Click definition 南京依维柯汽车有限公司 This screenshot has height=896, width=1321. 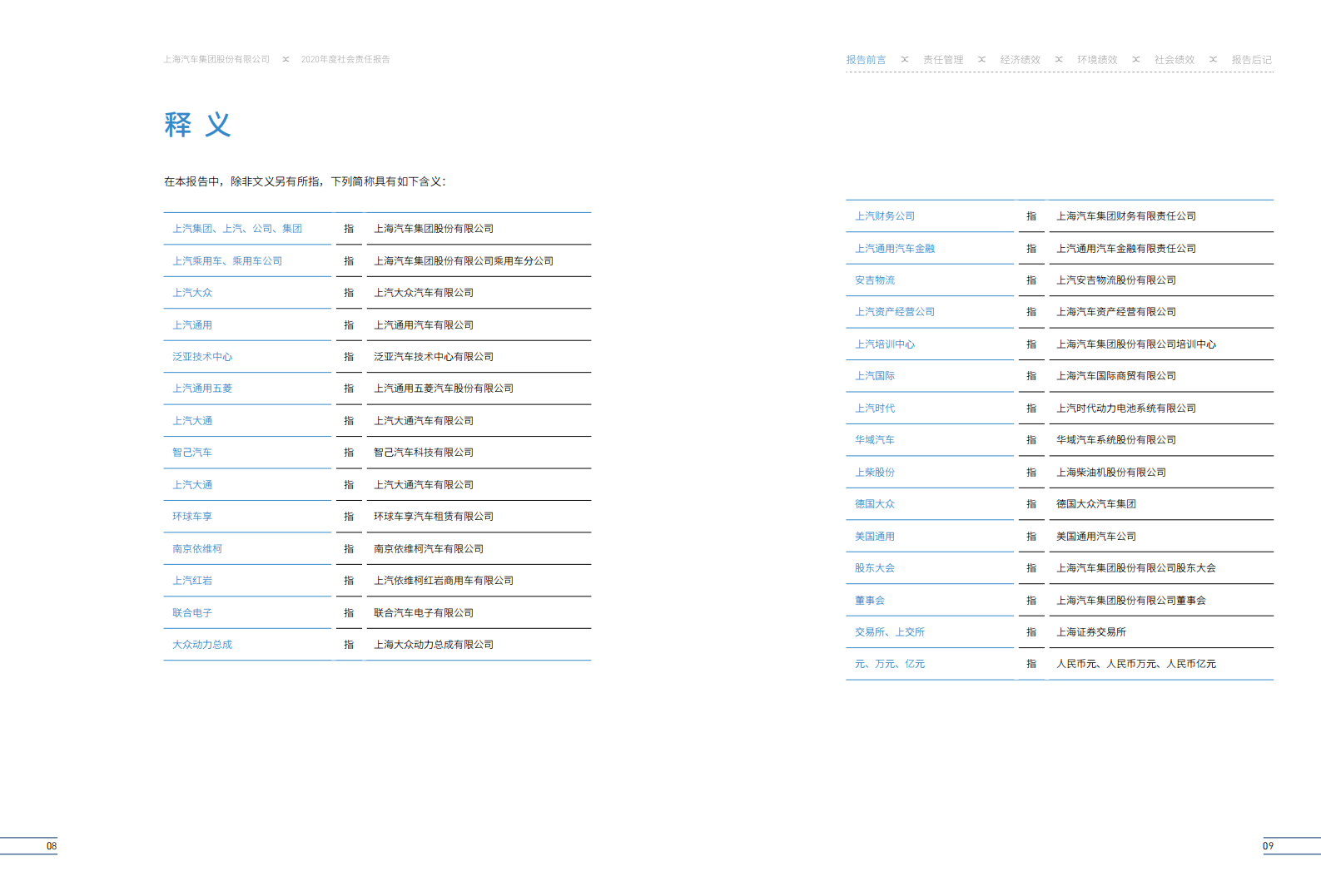pos(429,549)
